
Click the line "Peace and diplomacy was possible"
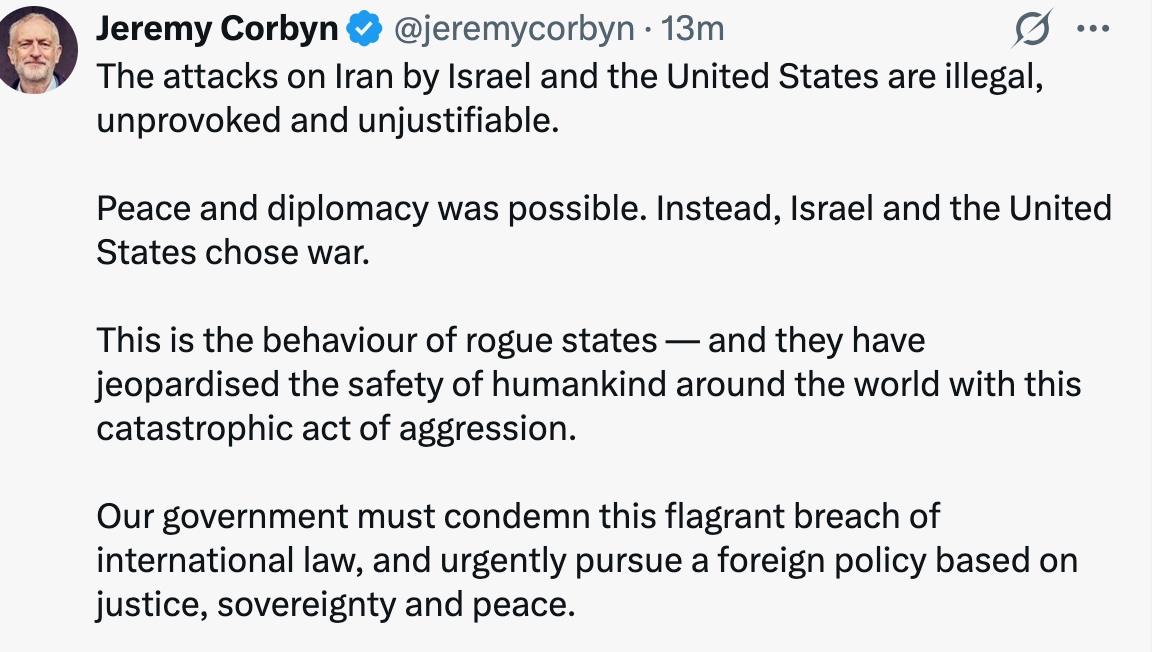coord(604,208)
